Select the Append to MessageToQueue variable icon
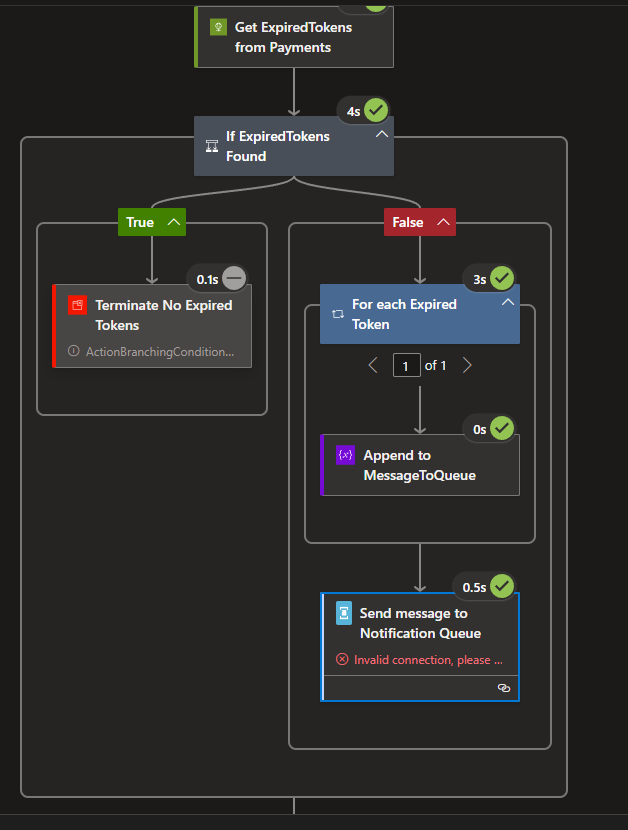This screenshot has height=830, width=628. (x=345, y=455)
